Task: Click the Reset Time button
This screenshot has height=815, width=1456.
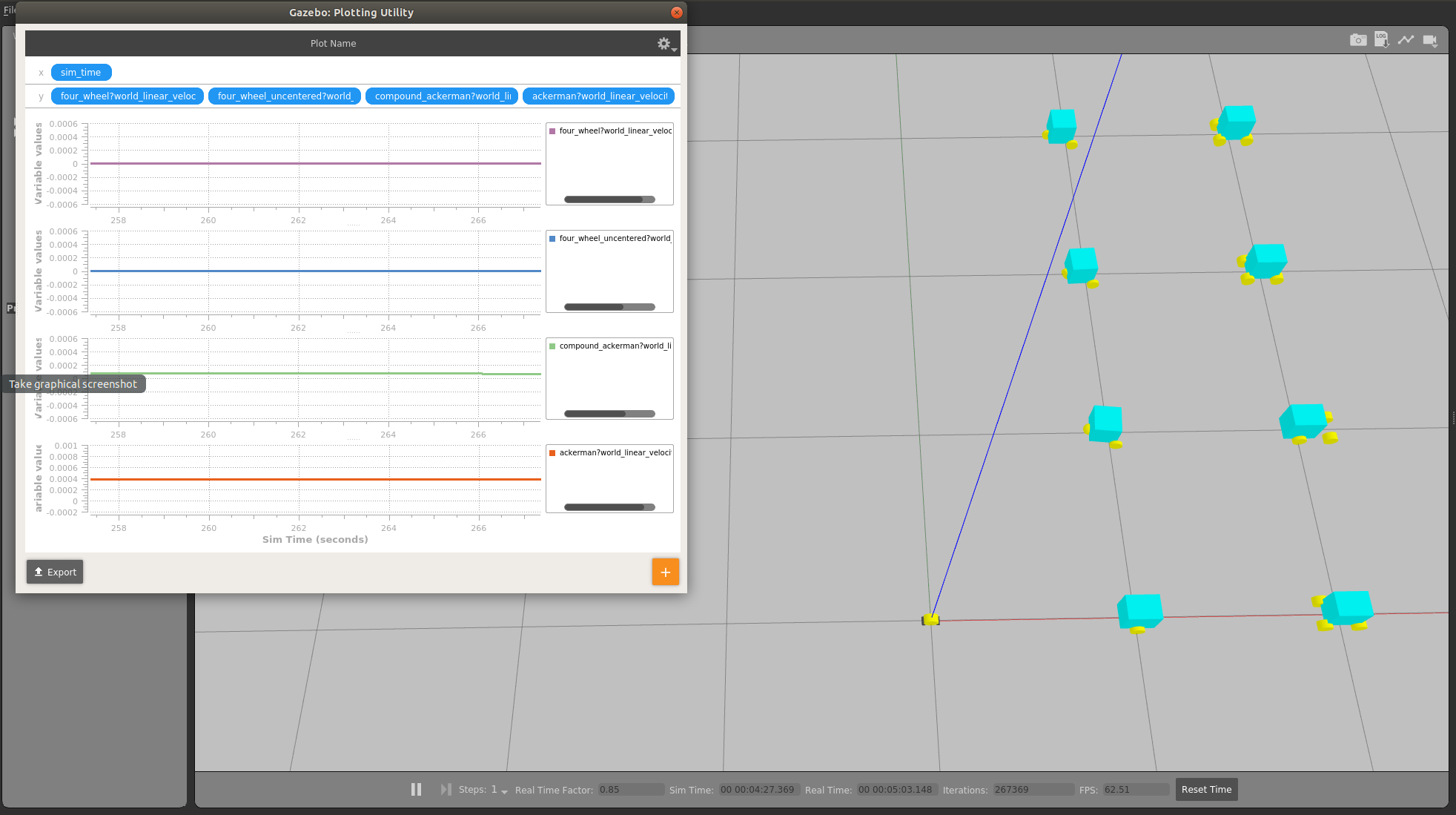Action: pos(1205,789)
